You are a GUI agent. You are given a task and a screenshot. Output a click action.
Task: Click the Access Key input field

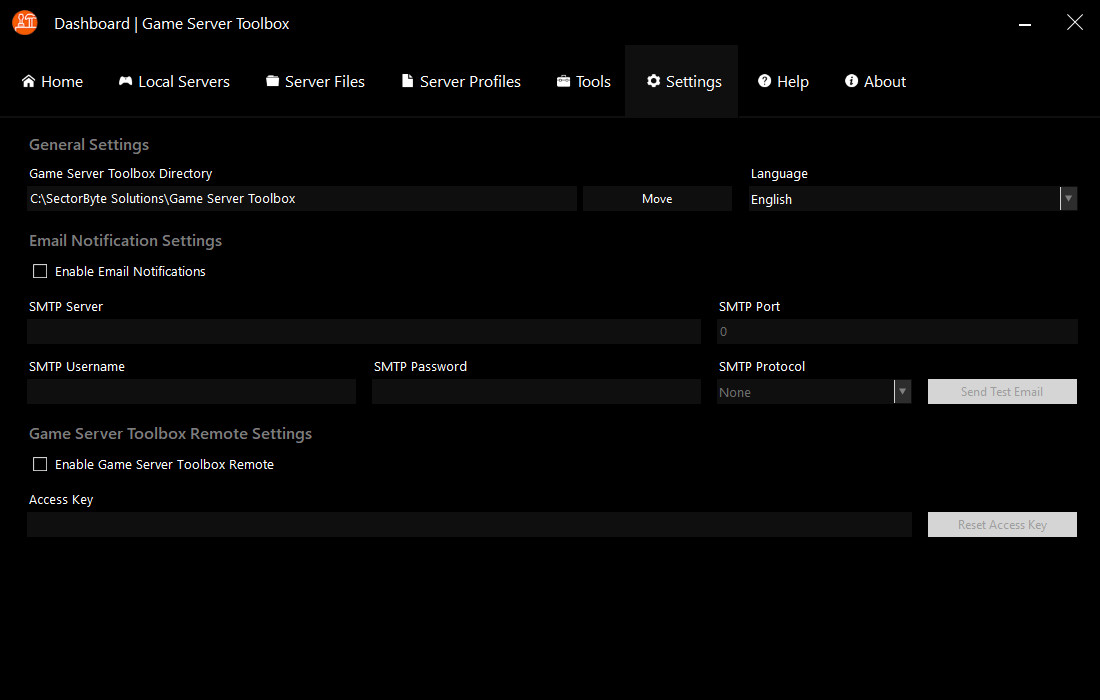pos(469,524)
